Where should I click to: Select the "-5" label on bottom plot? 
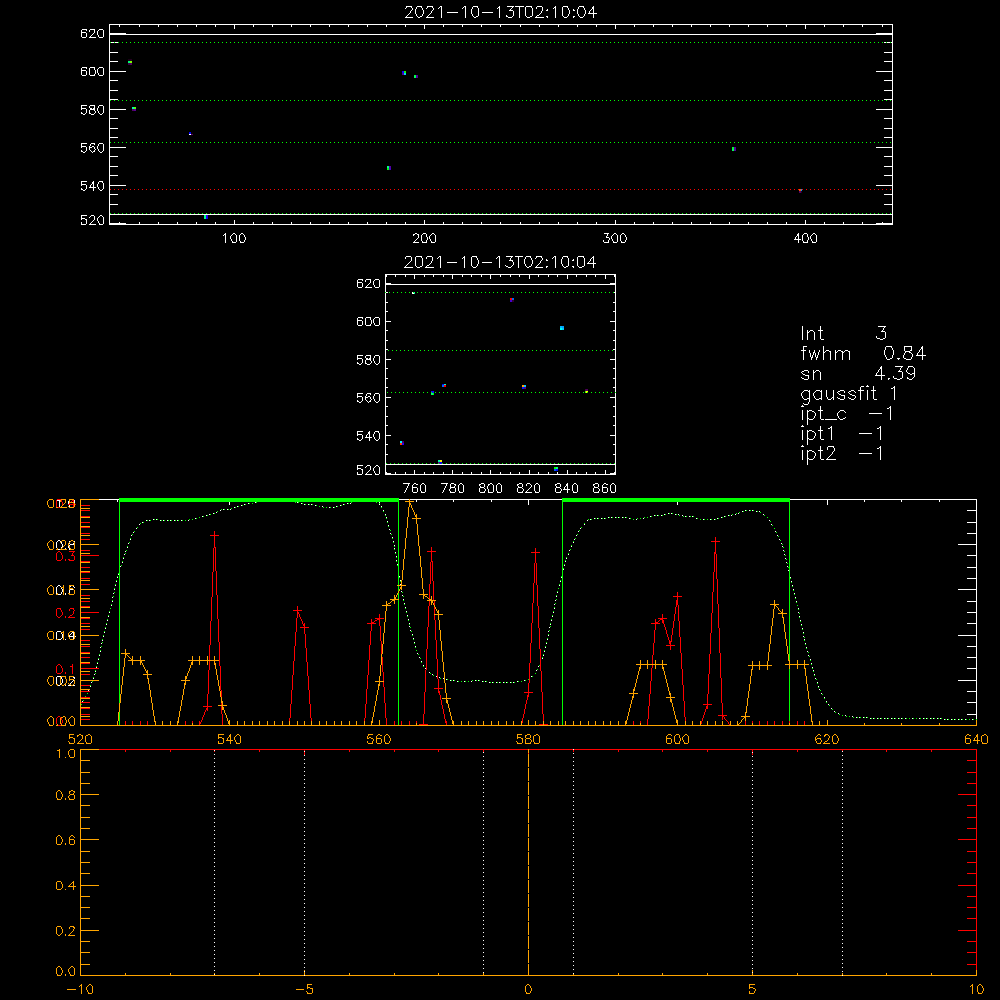305,989
